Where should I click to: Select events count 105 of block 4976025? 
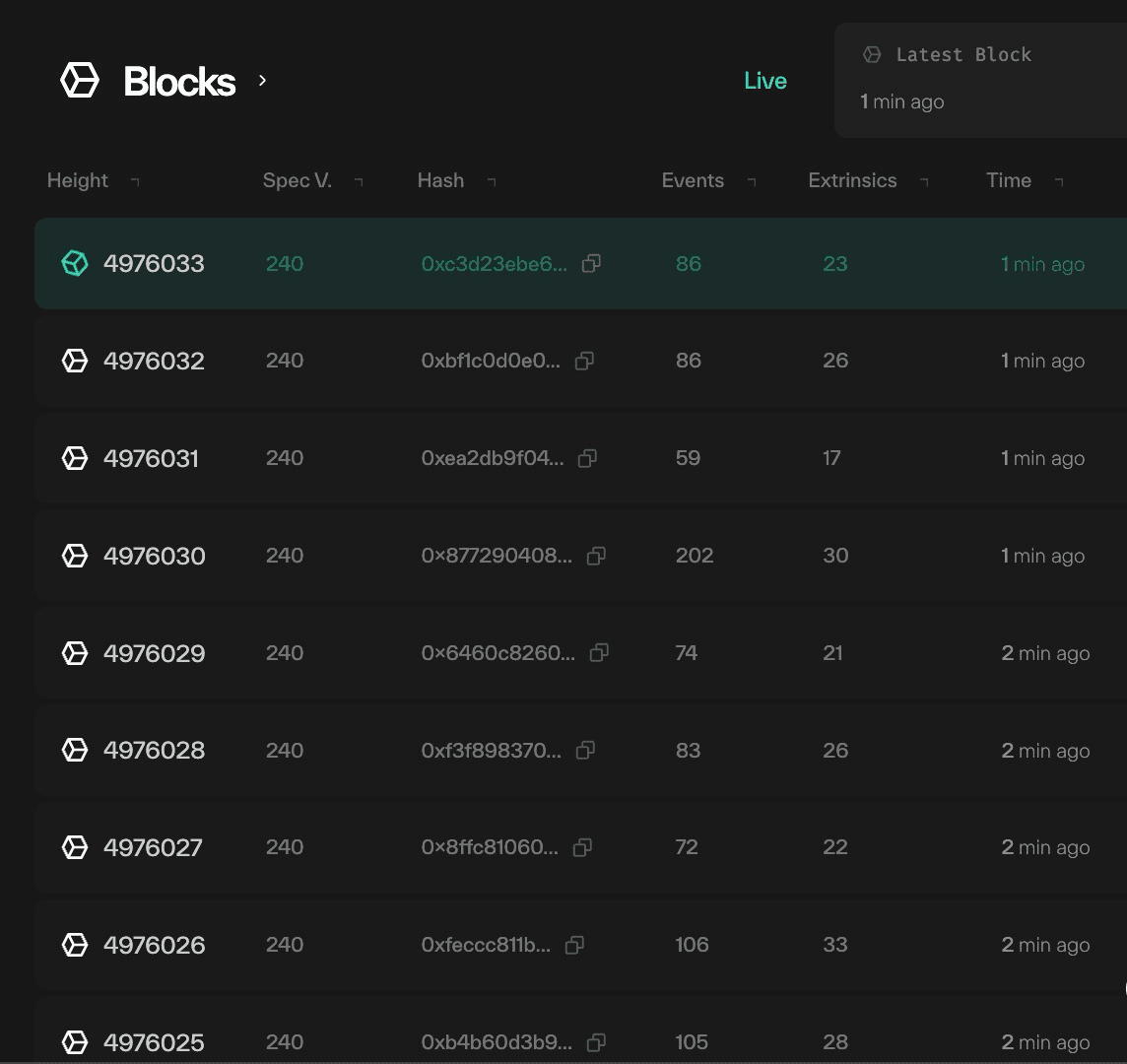(x=692, y=1041)
